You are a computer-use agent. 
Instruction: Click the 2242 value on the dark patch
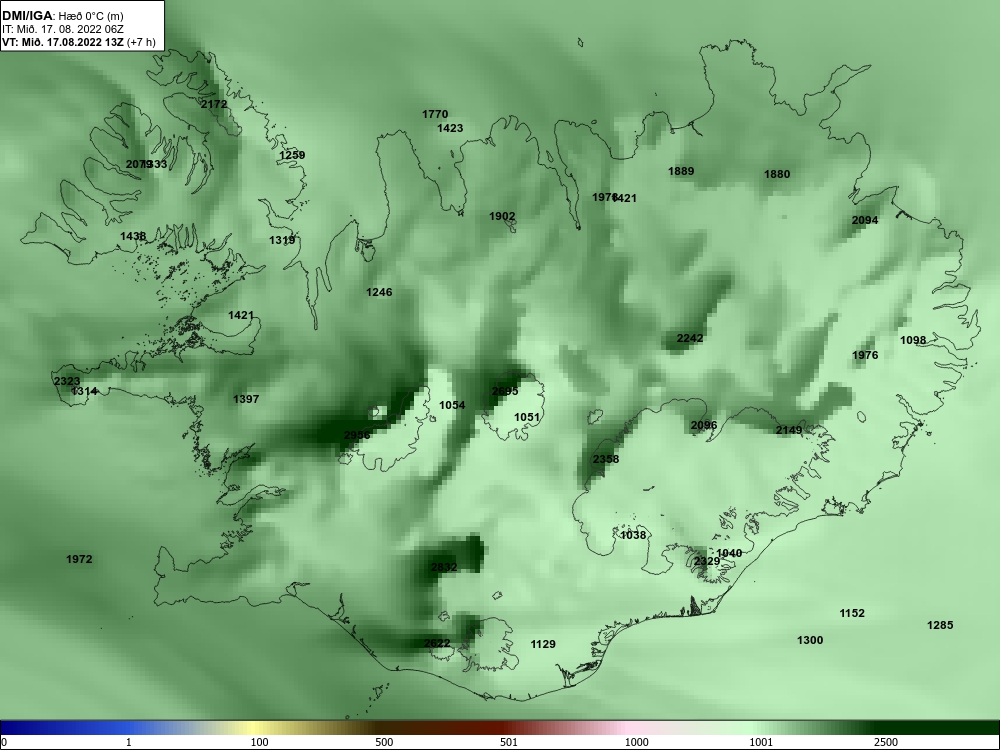coord(690,338)
